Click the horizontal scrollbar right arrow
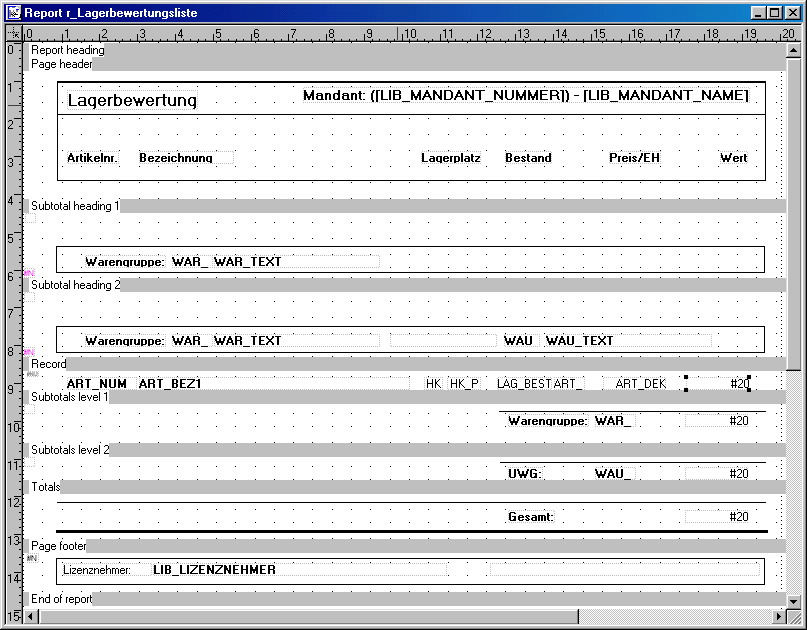807x630 pixels. (779, 614)
